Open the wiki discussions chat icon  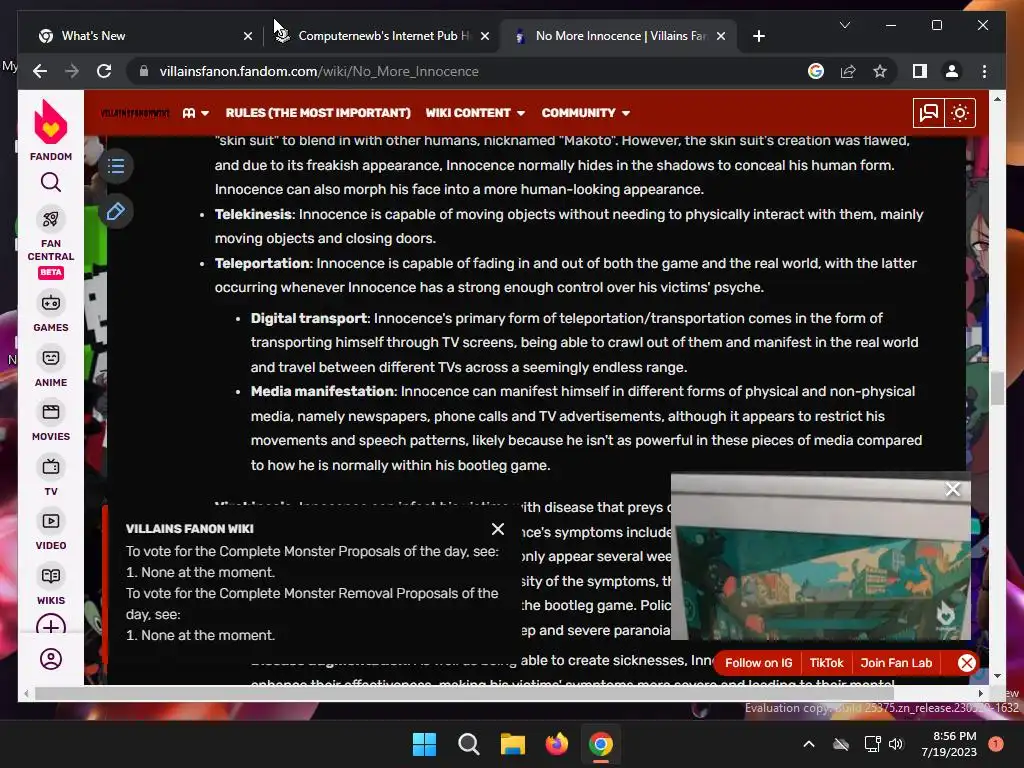point(928,113)
